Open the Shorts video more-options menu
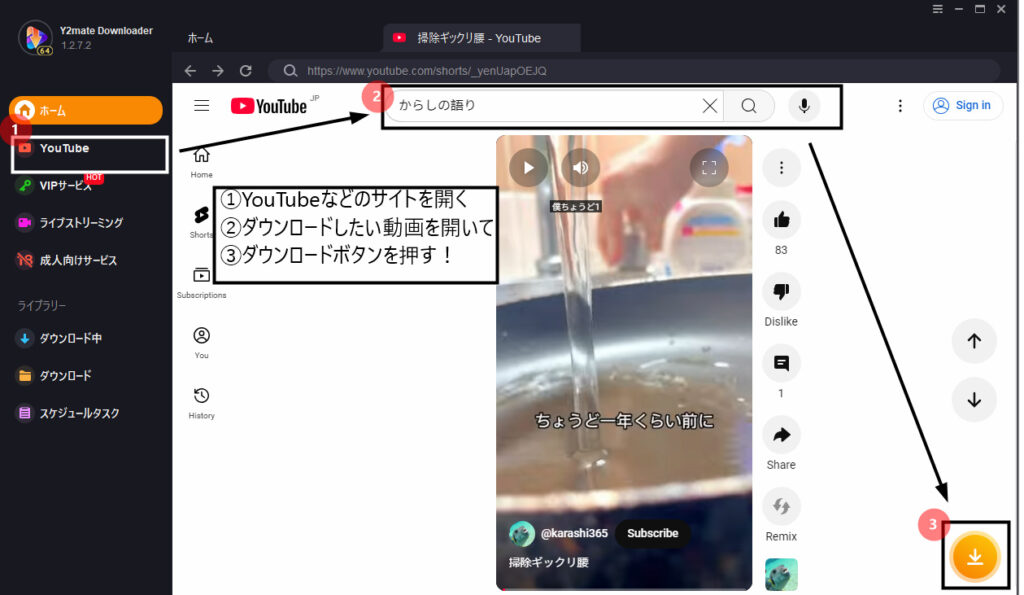1024x595 pixels. click(781, 168)
